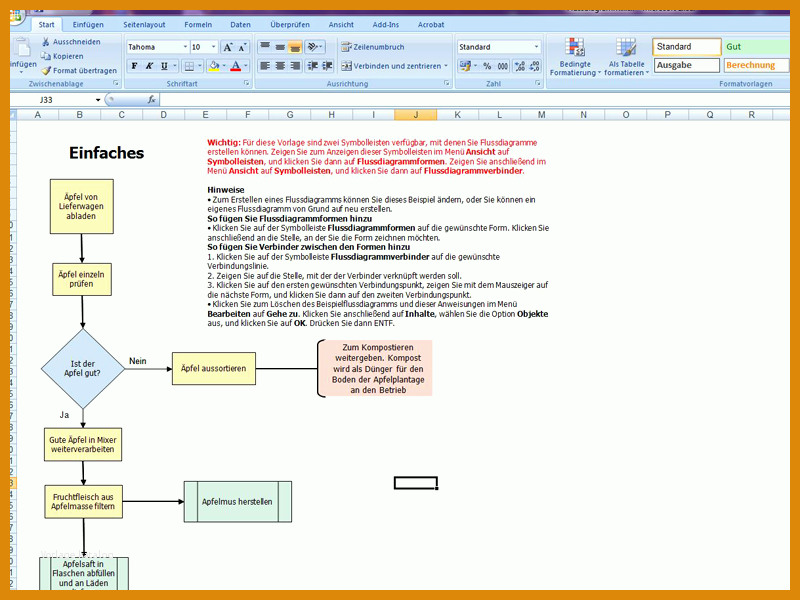Open Als Tabelle formatieren
Viewport: 800px width, 600px height.
(627, 57)
